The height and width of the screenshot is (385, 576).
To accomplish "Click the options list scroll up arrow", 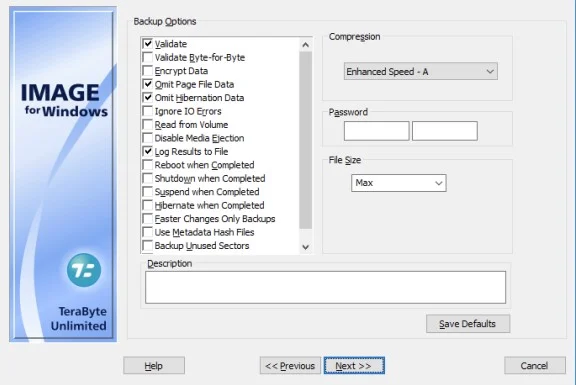I will 305,45.
